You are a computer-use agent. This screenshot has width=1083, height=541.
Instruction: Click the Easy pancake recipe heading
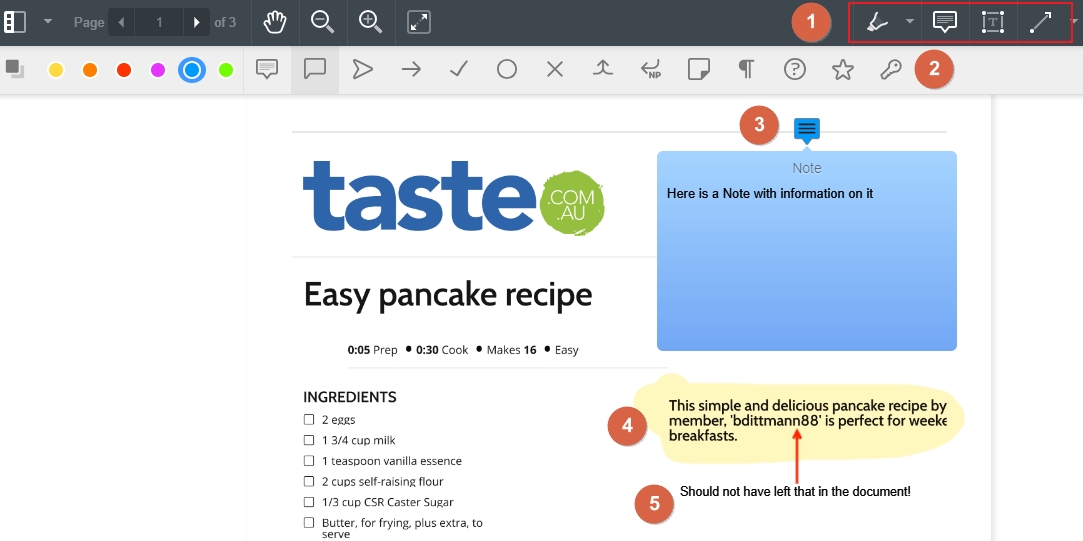tap(448, 296)
